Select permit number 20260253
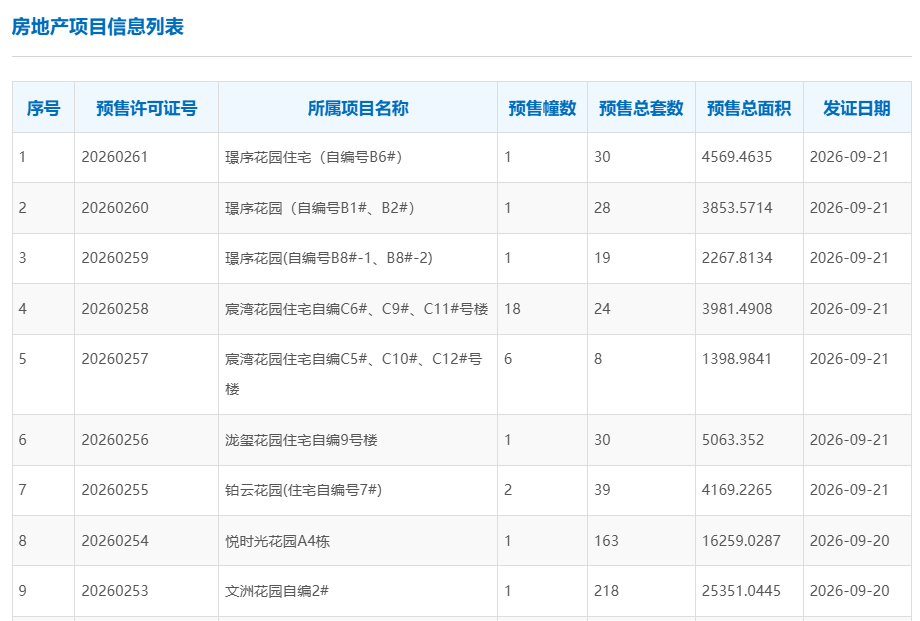The height and width of the screenshot is (621, 920). tap(115, 590)
